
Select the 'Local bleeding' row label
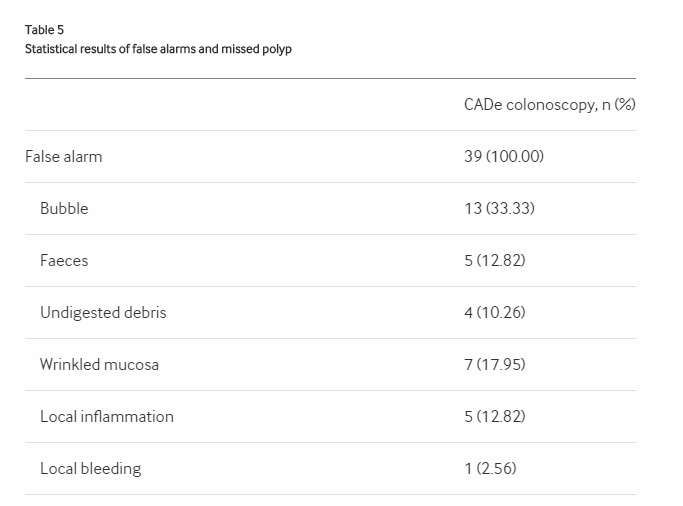[90, 468]
